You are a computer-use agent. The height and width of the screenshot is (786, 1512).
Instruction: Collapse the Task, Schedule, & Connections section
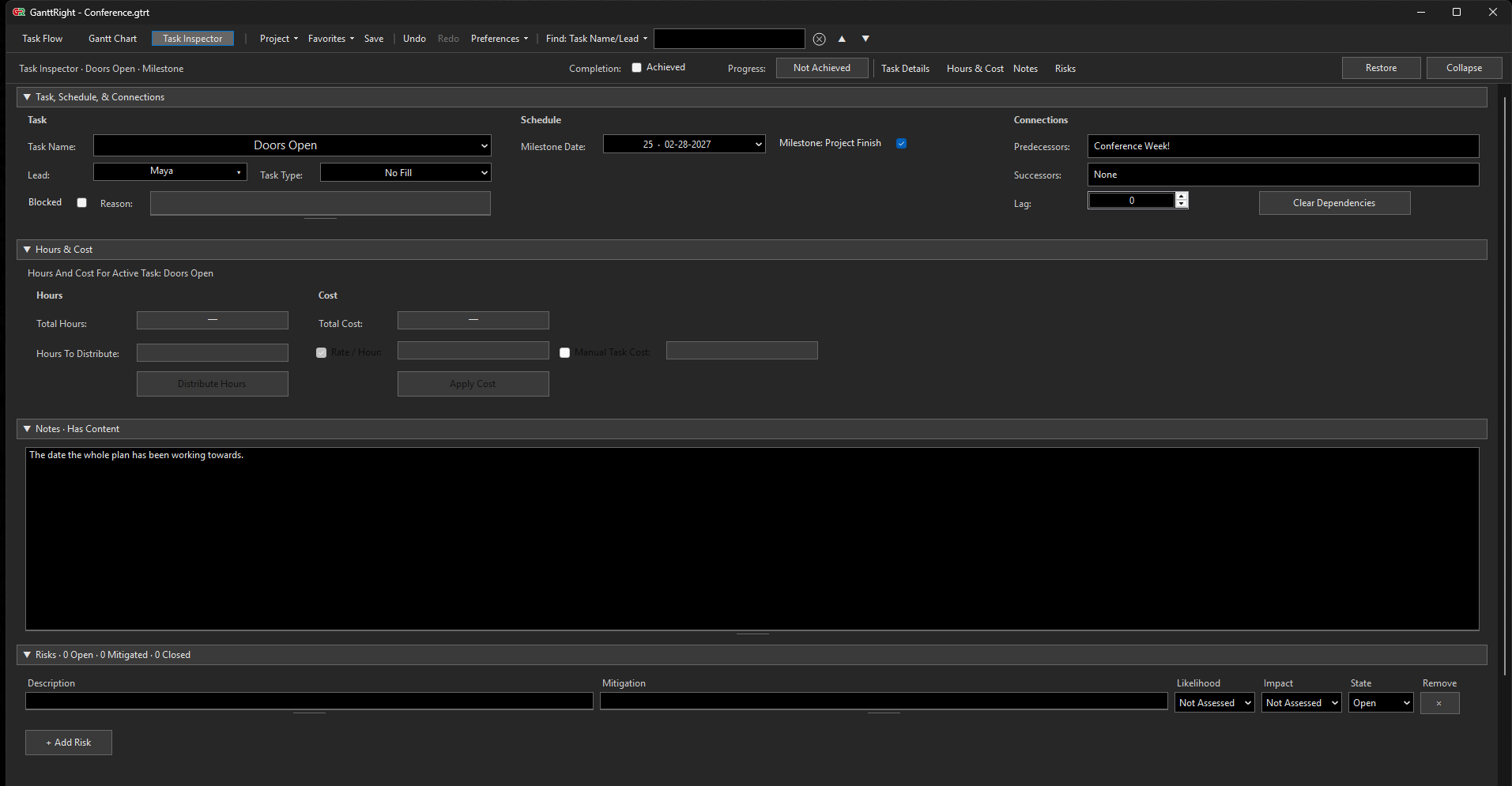click(752, 97)
